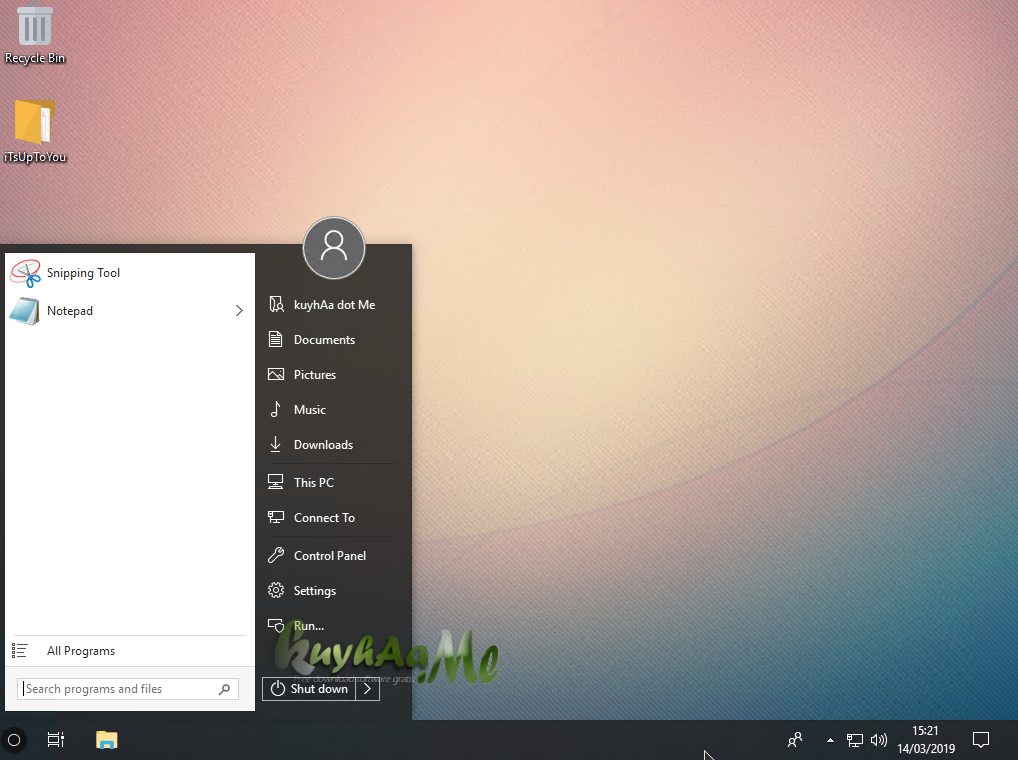1018x760 pixels.
Task: Focus the Search programs and files box
Action: [128, 689]
